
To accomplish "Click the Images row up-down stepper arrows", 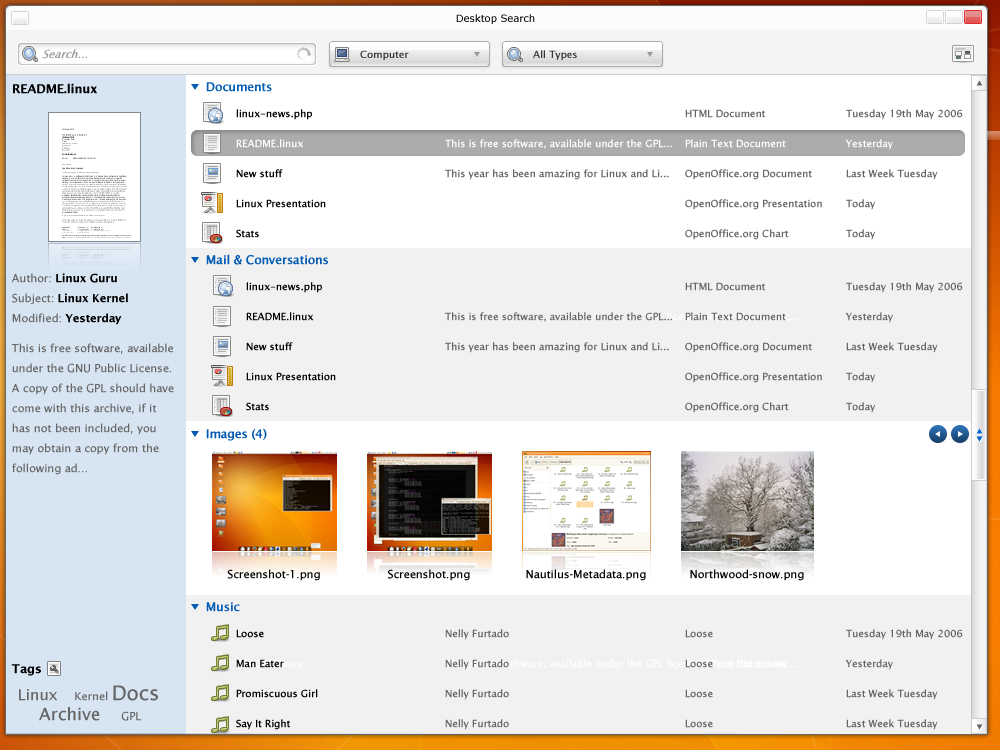I will 979,435.
